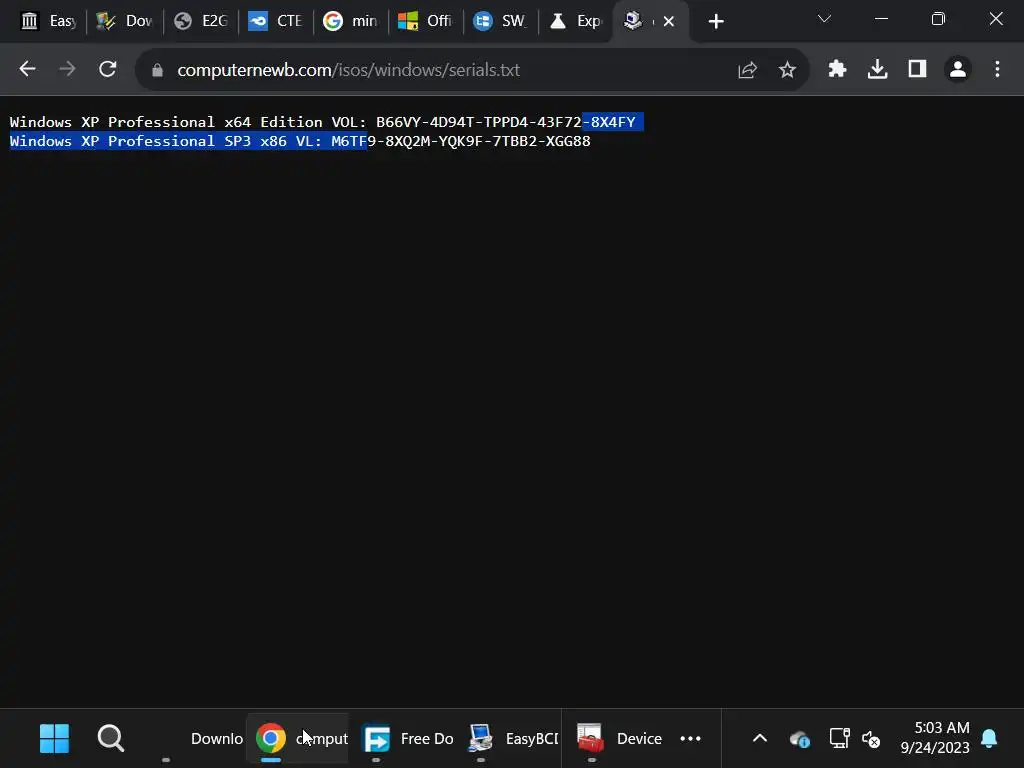Screen dimensions: 1024x768
Task: Open Chrome downloads tray icon
Action: (x=877, y=69)
